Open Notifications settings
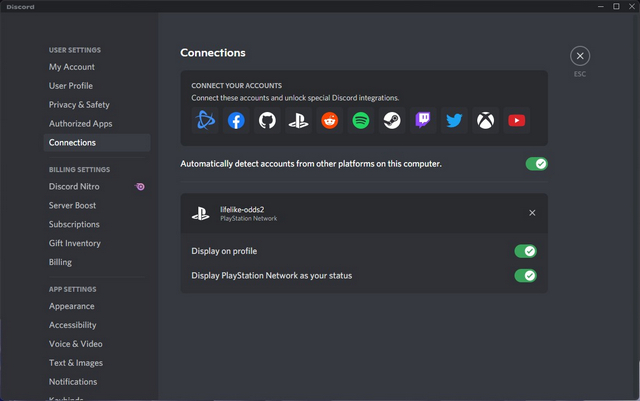 pos(97,382)
